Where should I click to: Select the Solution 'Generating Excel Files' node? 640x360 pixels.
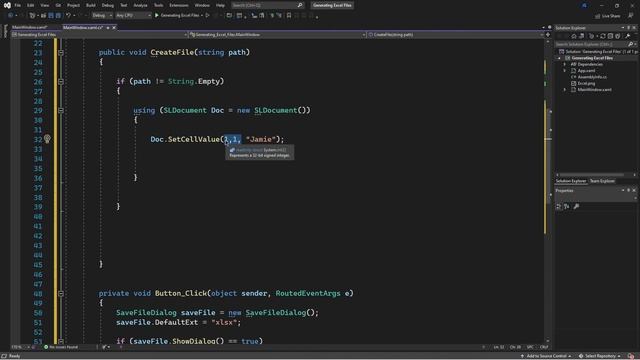[x=598, y=51]
